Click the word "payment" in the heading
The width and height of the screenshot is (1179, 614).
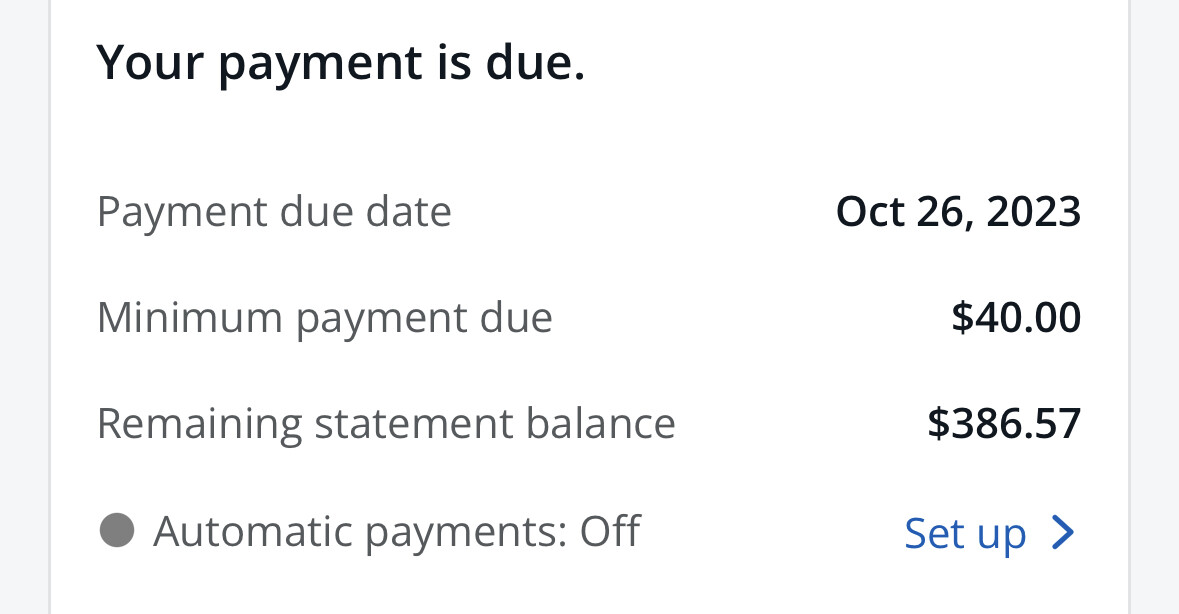320,64
